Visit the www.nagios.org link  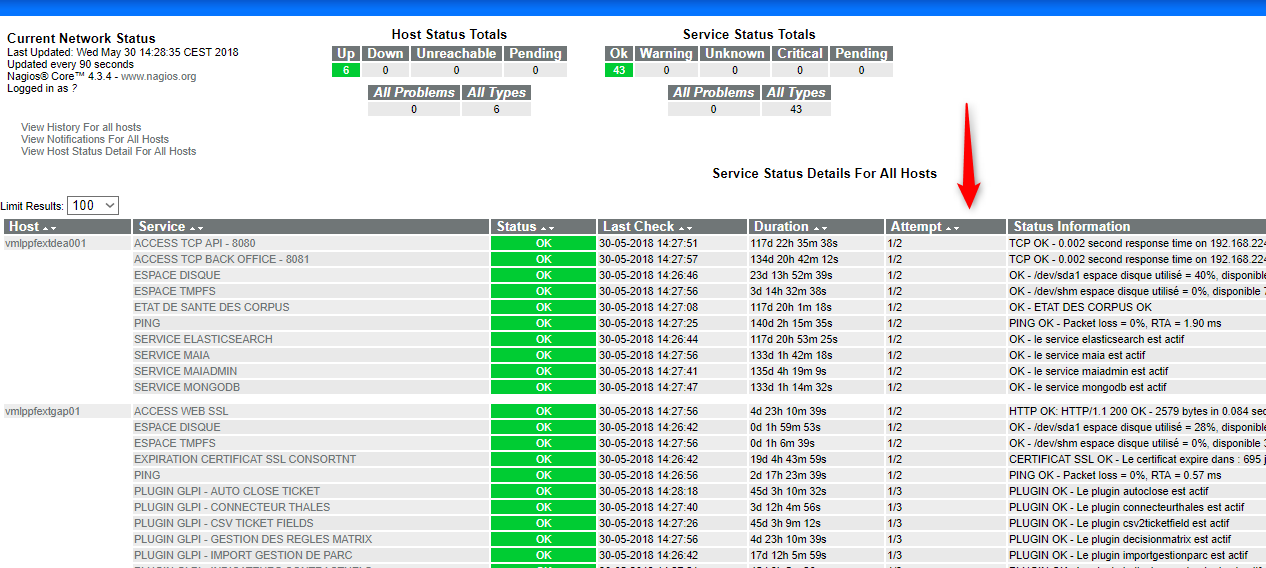(158, 76)
